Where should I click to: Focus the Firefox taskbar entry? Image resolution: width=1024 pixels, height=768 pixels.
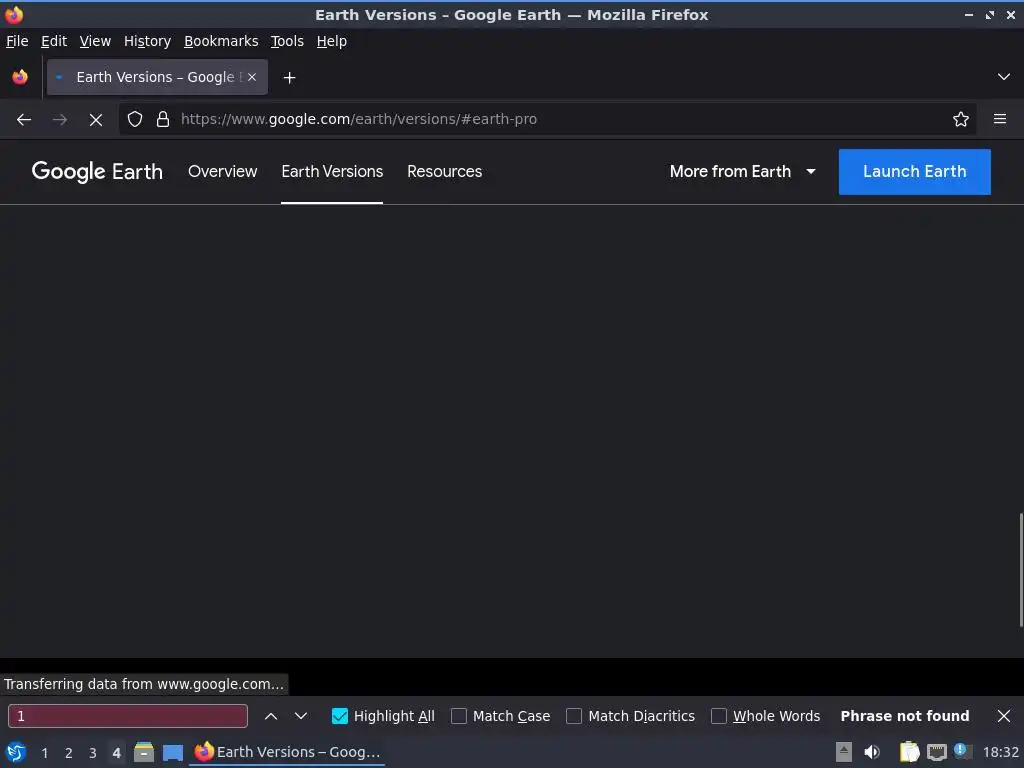point(287,752)
